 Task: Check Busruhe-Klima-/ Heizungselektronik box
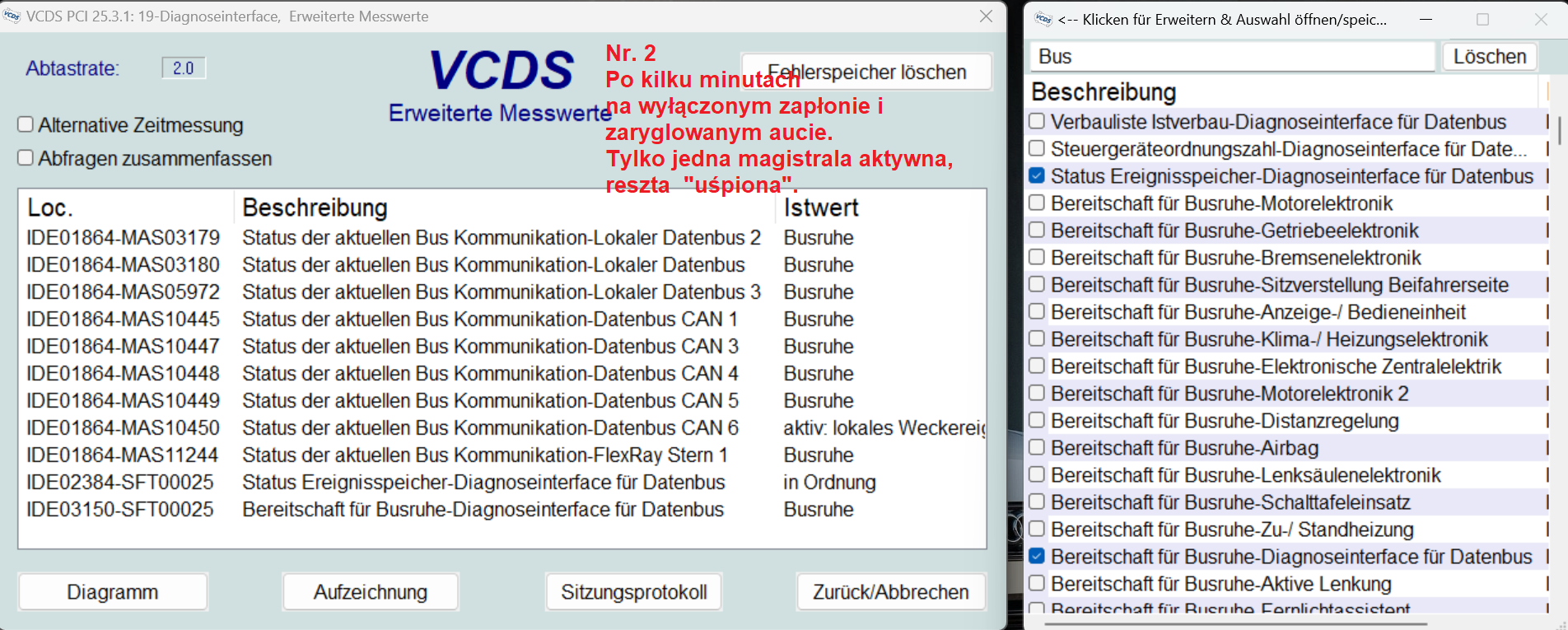1037,338
